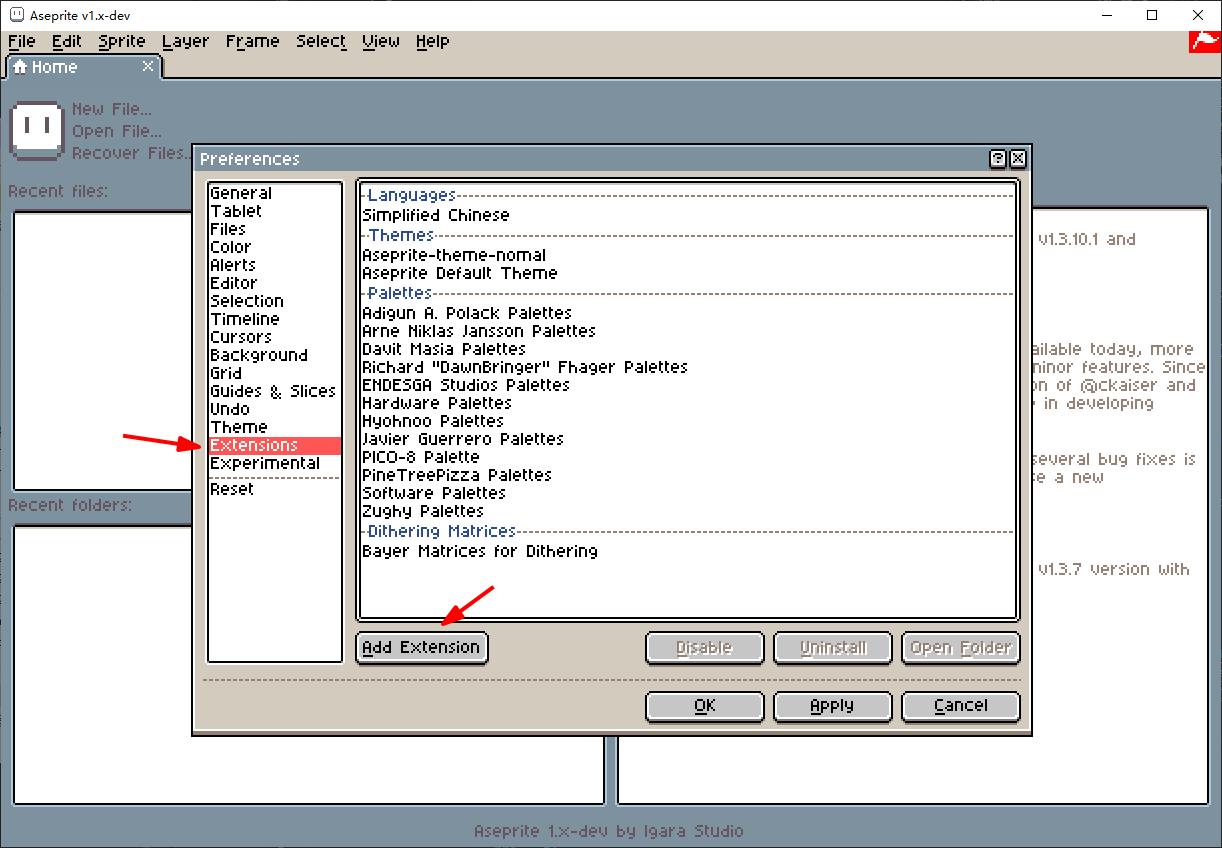Select Davit Masia Palettes
Screen dimensions: 1222x848
688,349
